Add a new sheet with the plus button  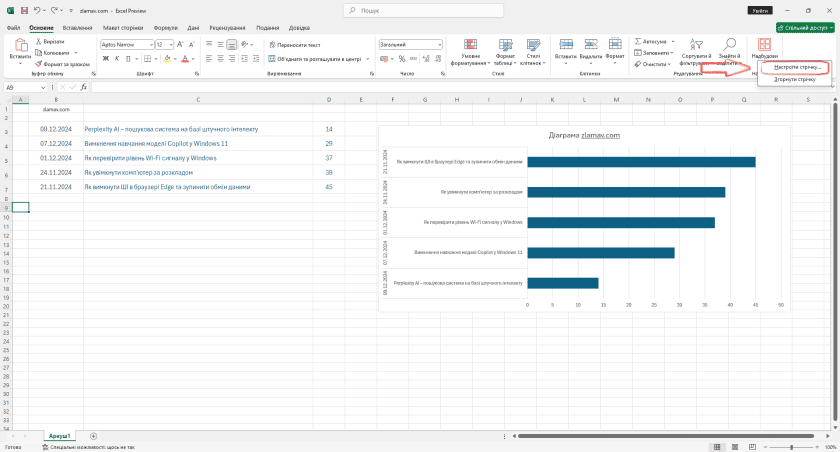[x=93, y=436]
